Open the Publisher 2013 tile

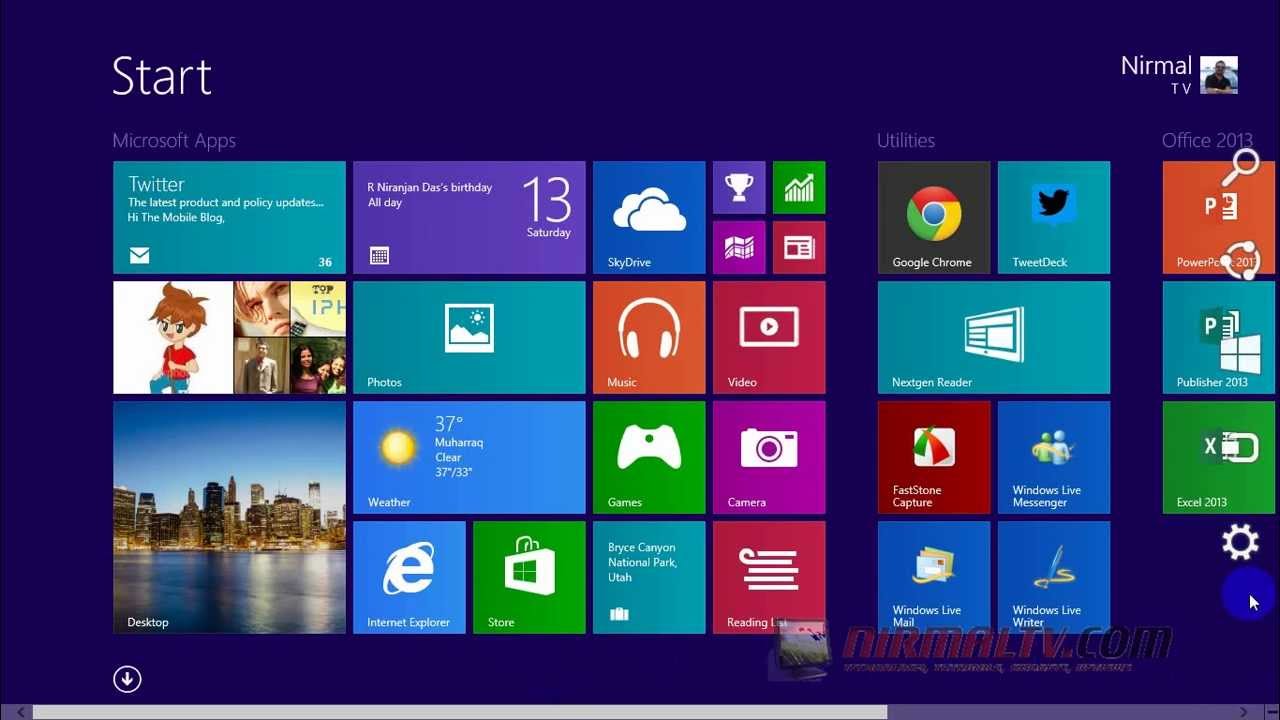tap(1219, 337)
